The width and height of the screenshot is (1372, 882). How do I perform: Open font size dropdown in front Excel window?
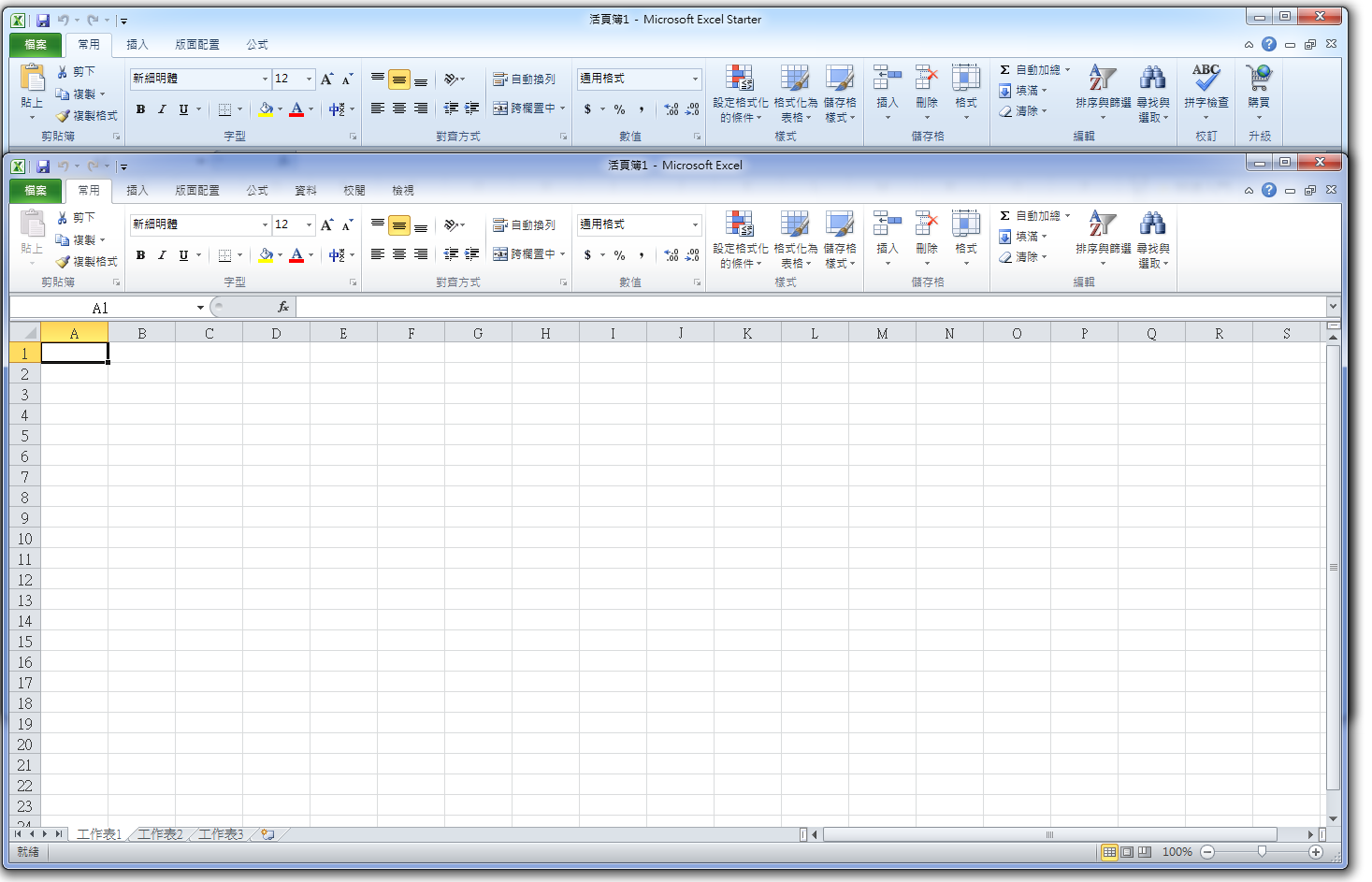[x=309, y=225]
